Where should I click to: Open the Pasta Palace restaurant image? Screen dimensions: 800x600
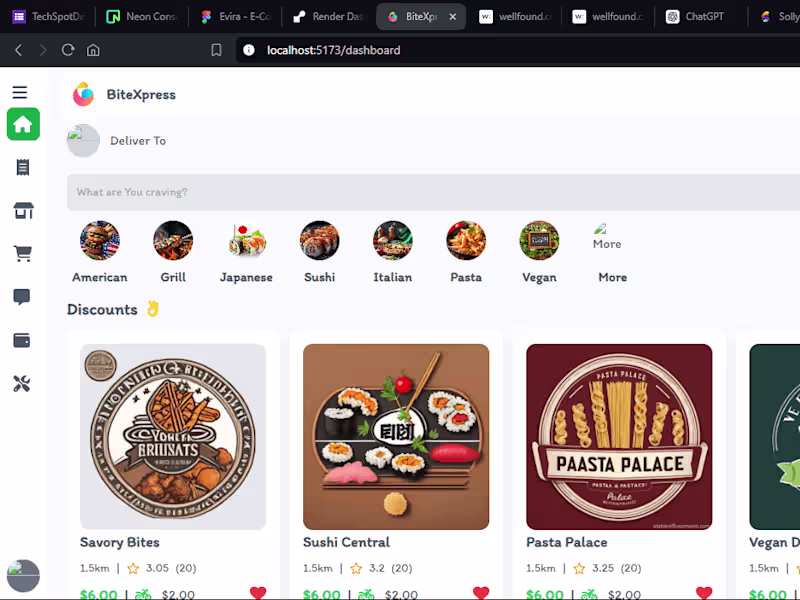(619, 437)
